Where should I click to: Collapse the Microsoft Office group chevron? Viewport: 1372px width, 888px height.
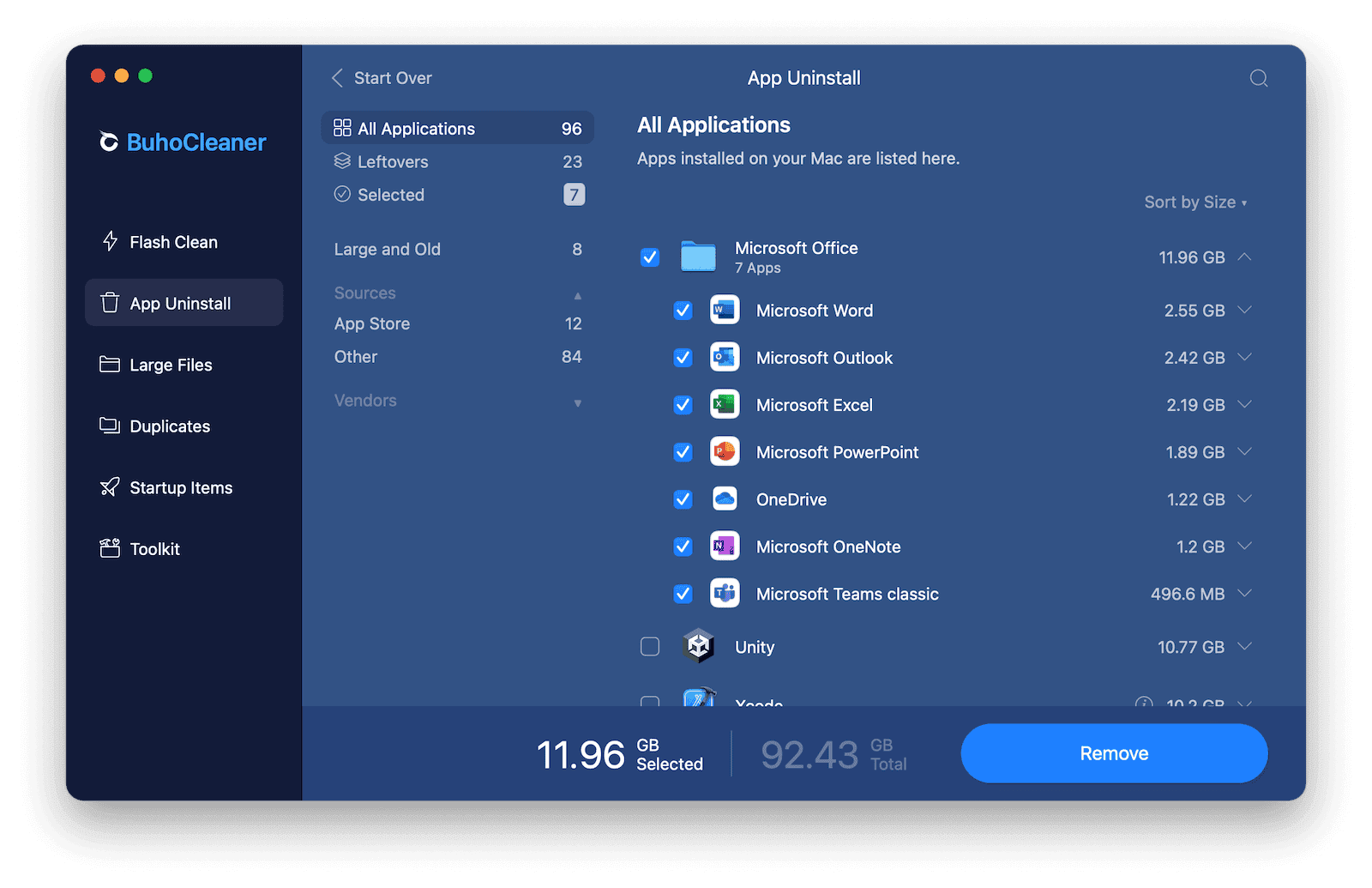(x=1245, y=257)
